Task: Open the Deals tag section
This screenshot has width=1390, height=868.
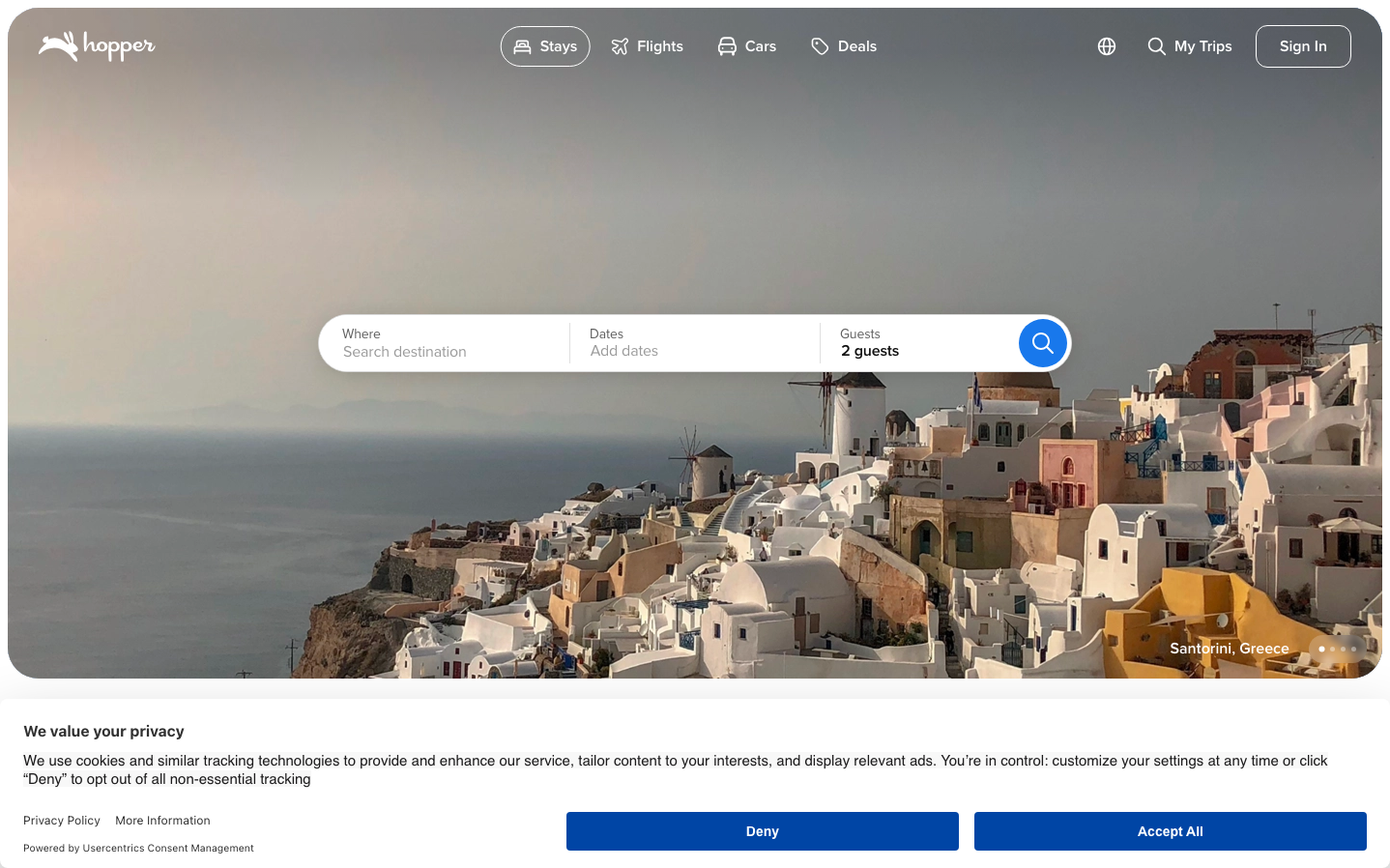Action: (x=844, y=46)
